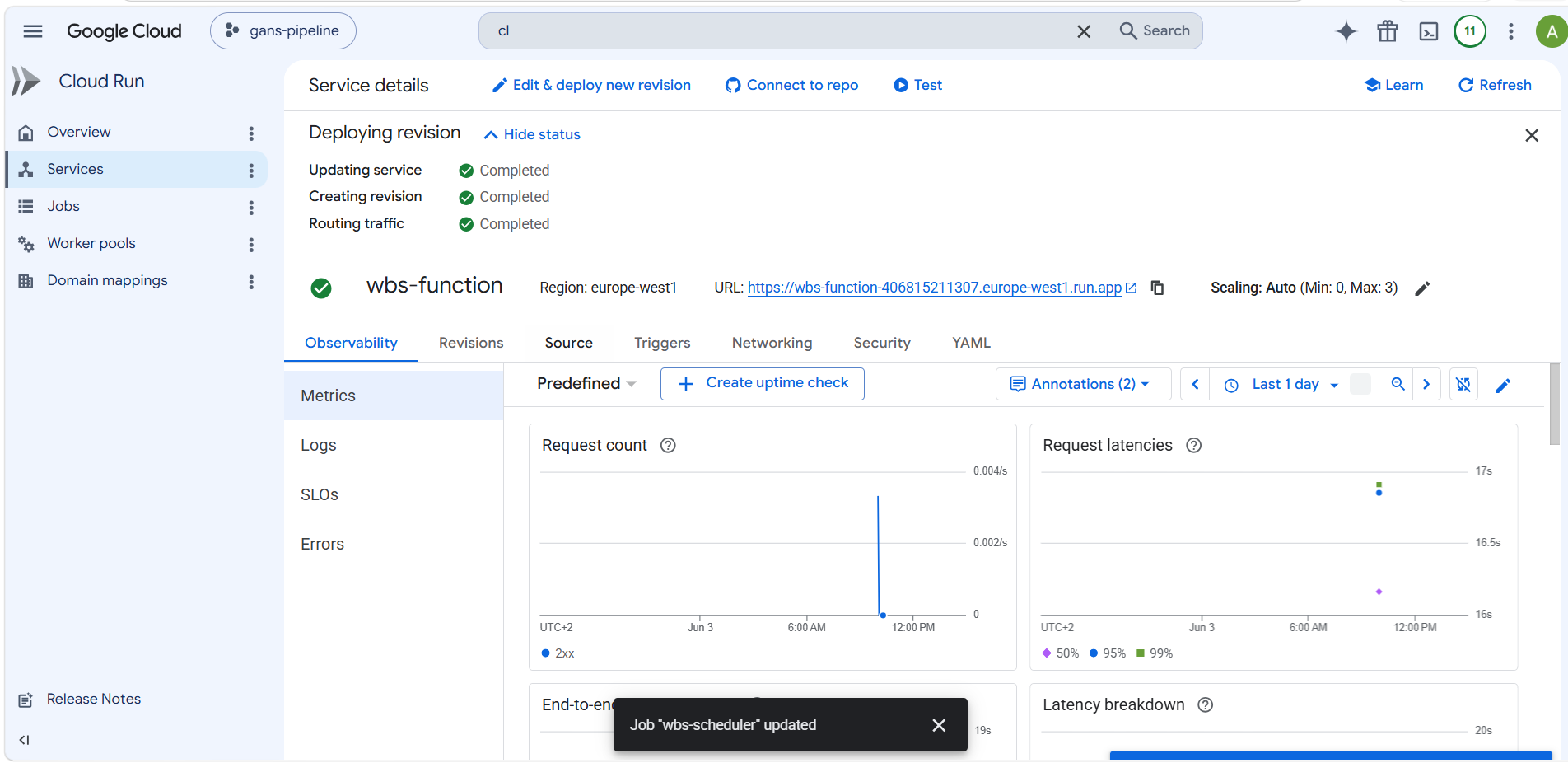Click Create uptime check
This screenshot has width=1568, height=763.
762,384
